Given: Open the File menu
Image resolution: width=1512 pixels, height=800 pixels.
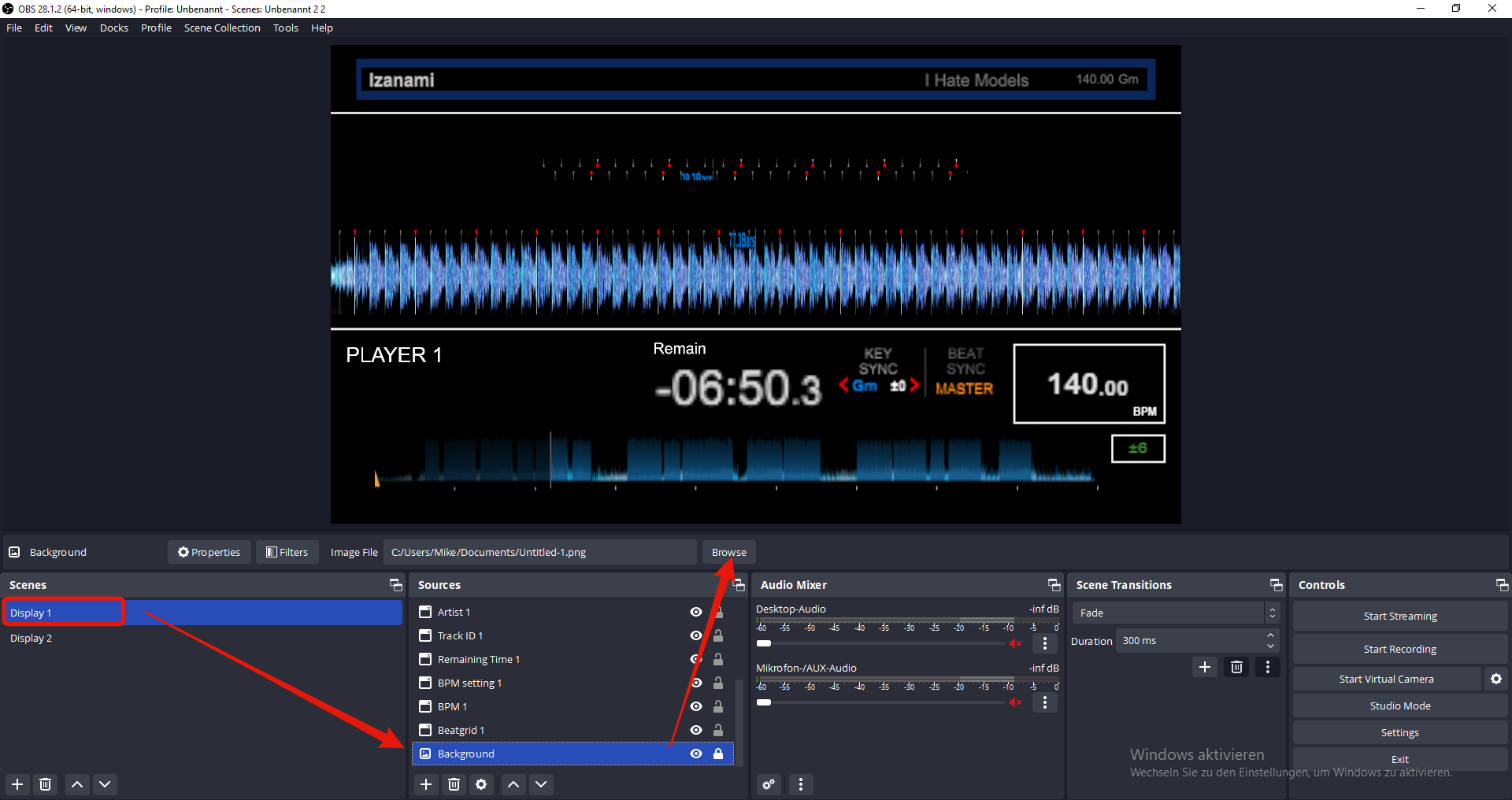Looking at the screenshot, I should [14, 28].
